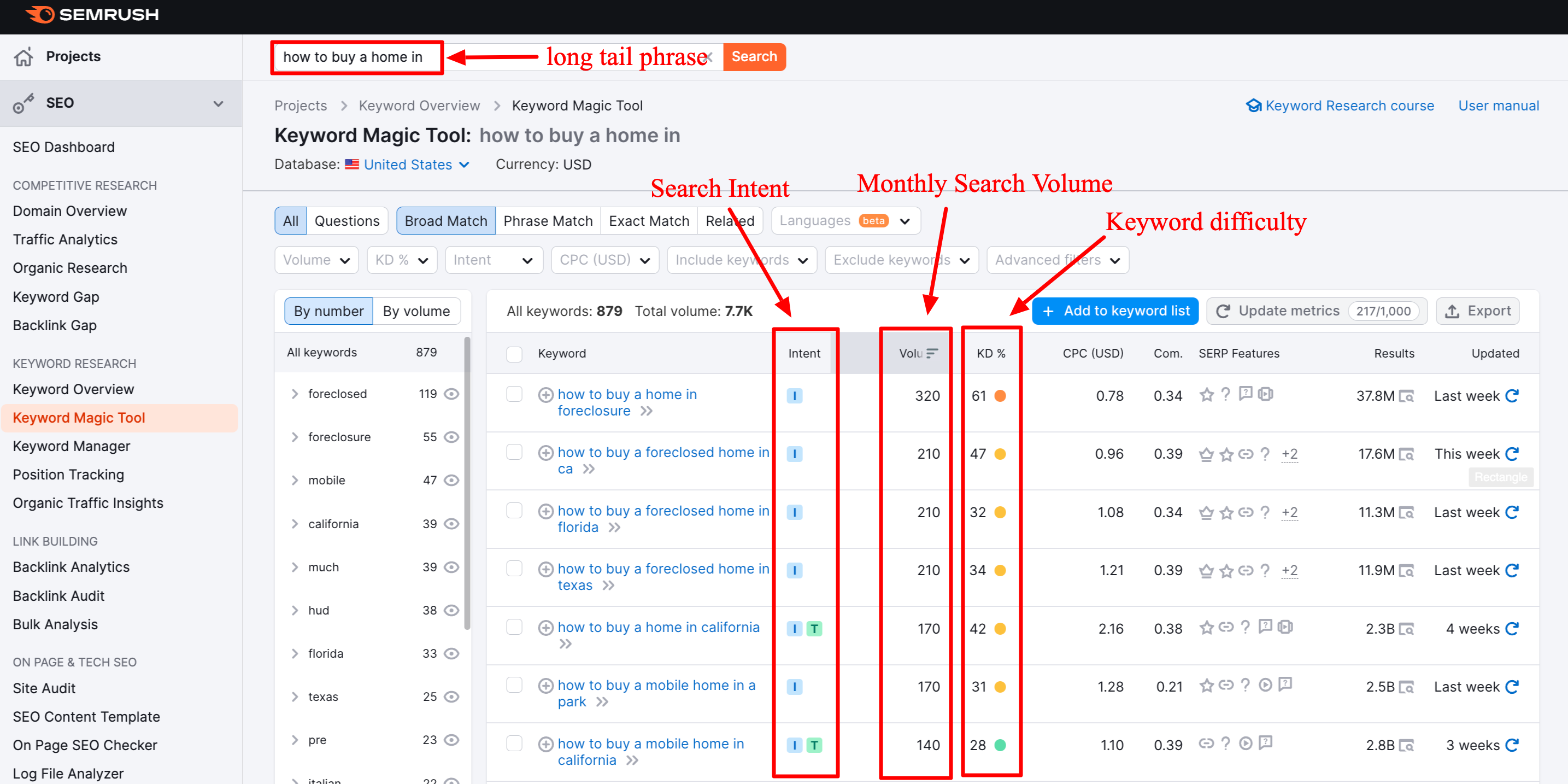
Task: Click the Semrush logo icon
Action: [40, 14]
